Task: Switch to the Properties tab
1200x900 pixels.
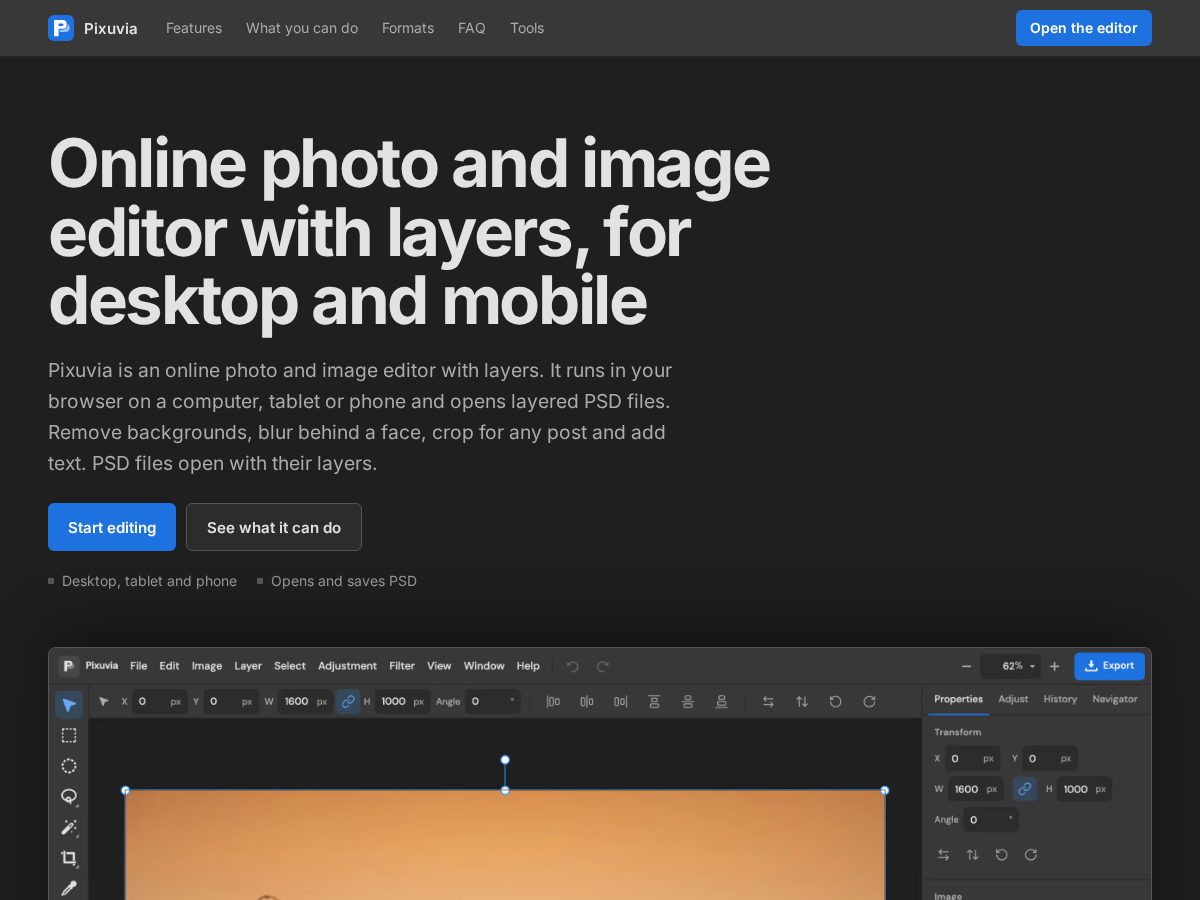Action: point(958,699)
